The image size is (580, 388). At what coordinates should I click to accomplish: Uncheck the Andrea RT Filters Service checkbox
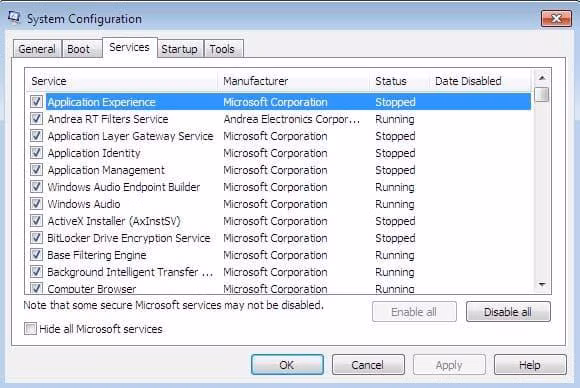tap(36, 118)
